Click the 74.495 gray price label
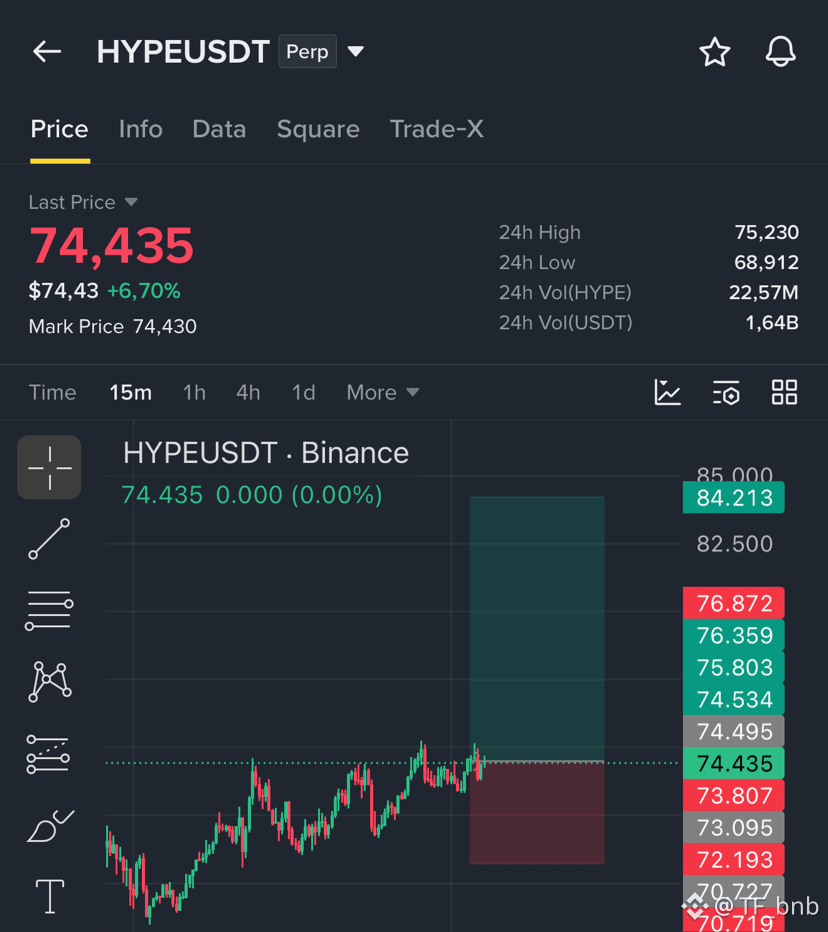The width and height of the screenshot is (828, 932). point(733,731)
